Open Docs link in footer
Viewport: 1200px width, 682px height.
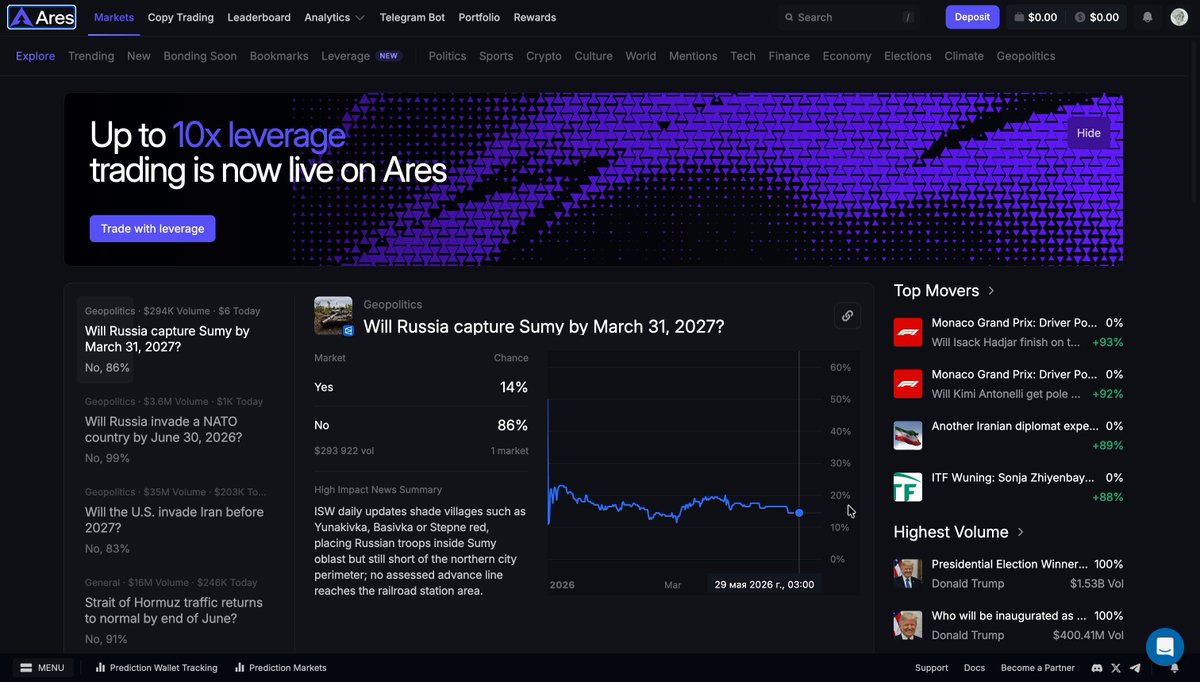(x=974, y=668)
